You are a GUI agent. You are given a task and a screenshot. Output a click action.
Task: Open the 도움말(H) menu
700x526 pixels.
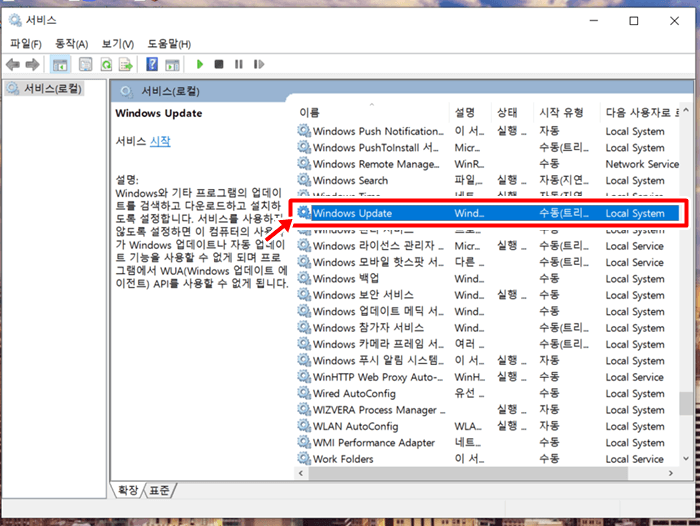coord(169,44)
